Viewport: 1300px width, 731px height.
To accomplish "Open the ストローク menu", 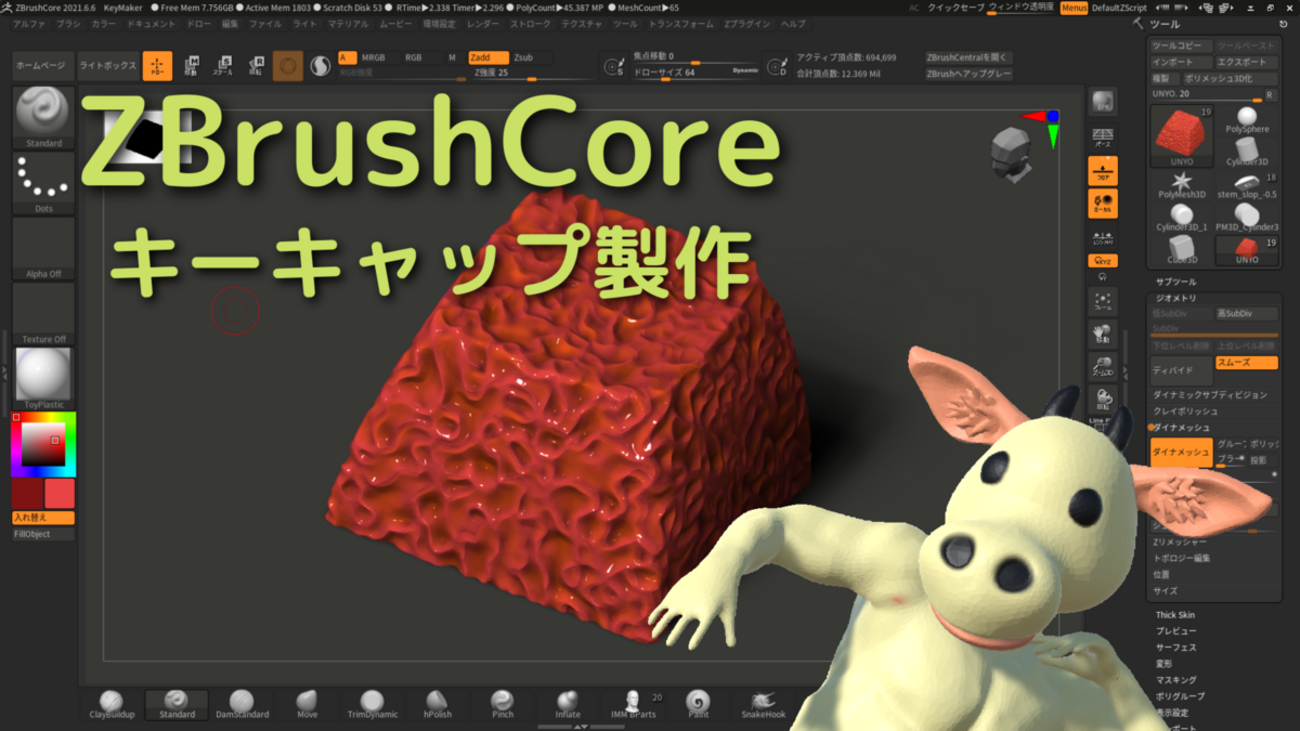I will (x=530, y=24).
